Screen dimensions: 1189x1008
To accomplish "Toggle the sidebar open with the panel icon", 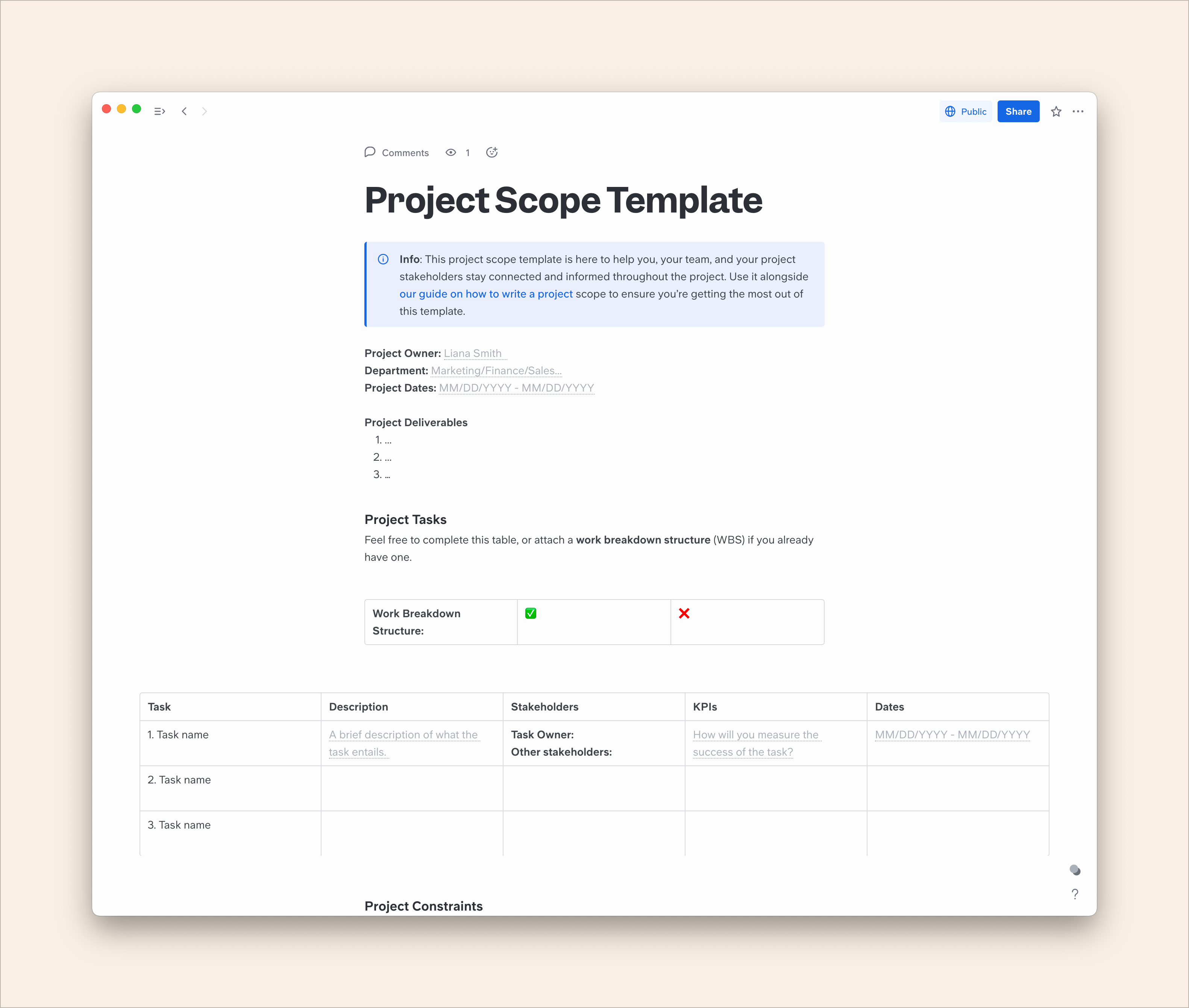I will click(x=159, y=111).
